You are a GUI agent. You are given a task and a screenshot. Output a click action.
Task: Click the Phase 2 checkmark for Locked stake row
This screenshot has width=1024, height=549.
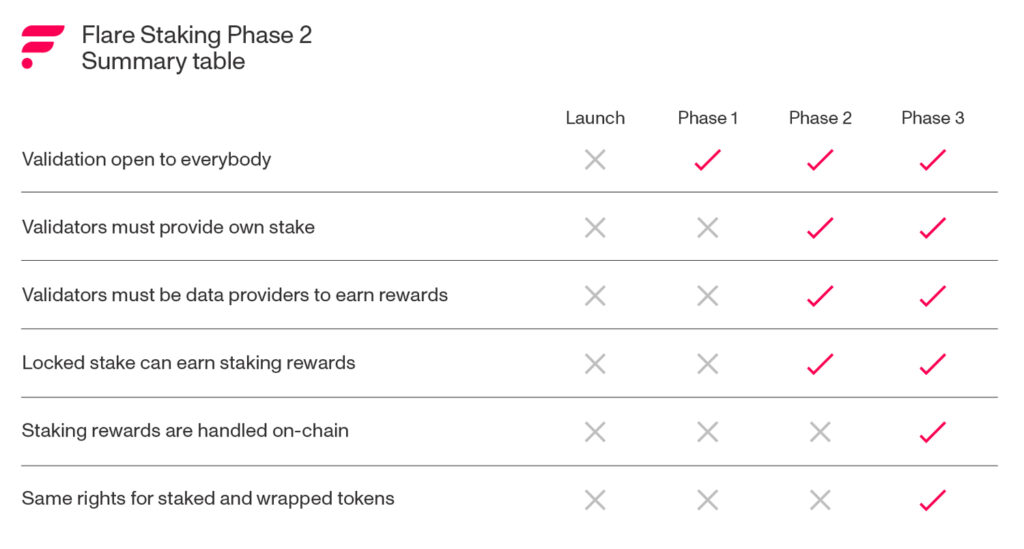pos(820,364)
